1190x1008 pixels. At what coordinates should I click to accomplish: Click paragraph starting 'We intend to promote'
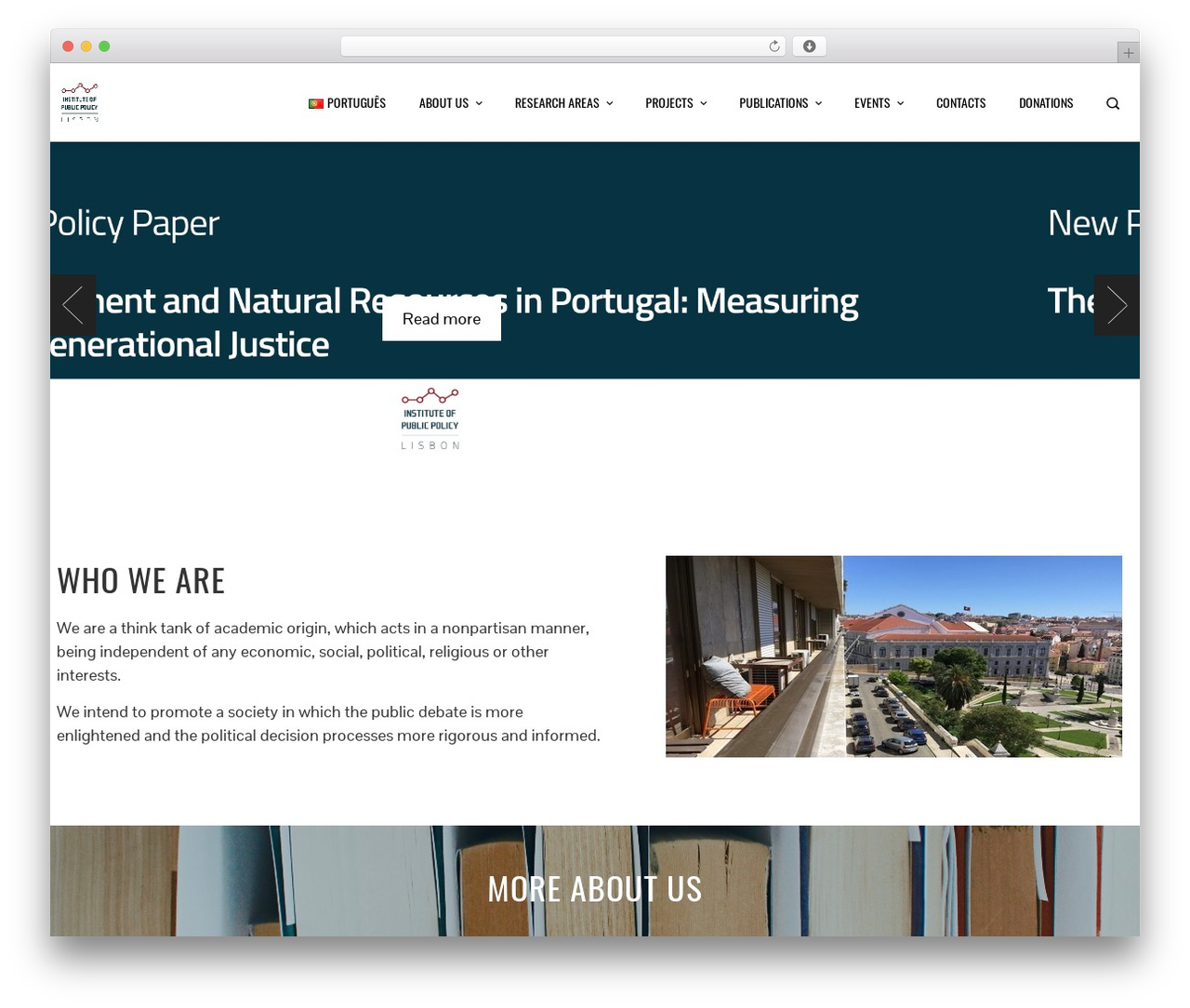pos(328,723)
